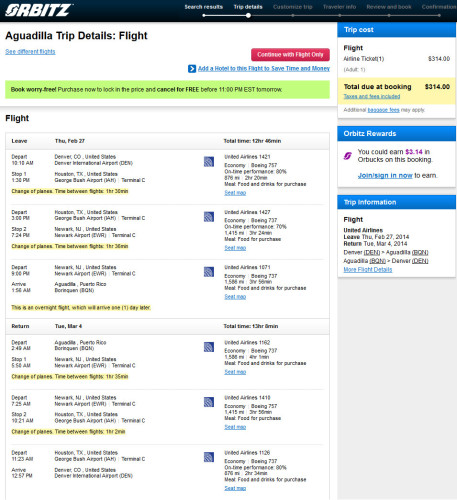Click United Airlines logo for flight 1071
This screenshot has width=457, height=500.
(x=209, y=272)
